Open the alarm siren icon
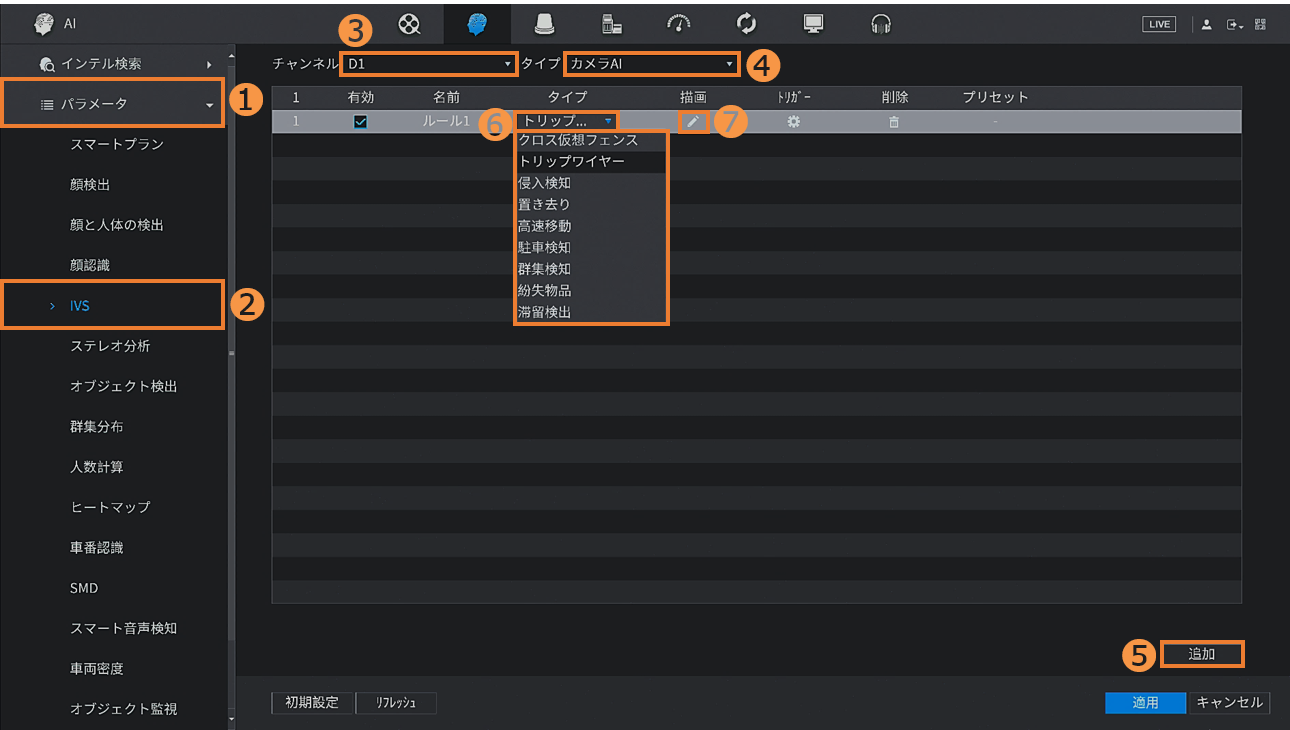The width and height of the screenshot is (1290, 730). coord(544,24)
